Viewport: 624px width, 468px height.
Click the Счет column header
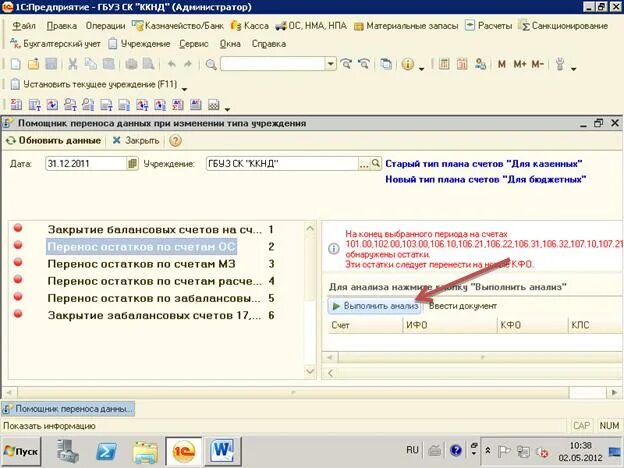pos(363,326)
